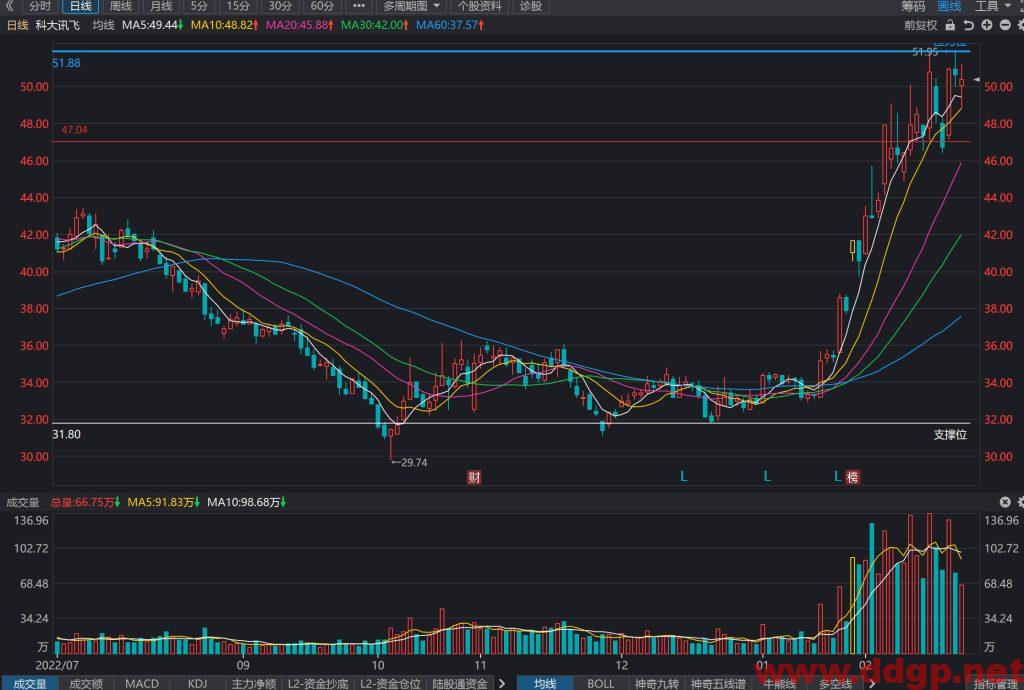Click the 总量:66.75万 volume label
Viewport: 1024px width, 690px height.
tap(85, 503)
